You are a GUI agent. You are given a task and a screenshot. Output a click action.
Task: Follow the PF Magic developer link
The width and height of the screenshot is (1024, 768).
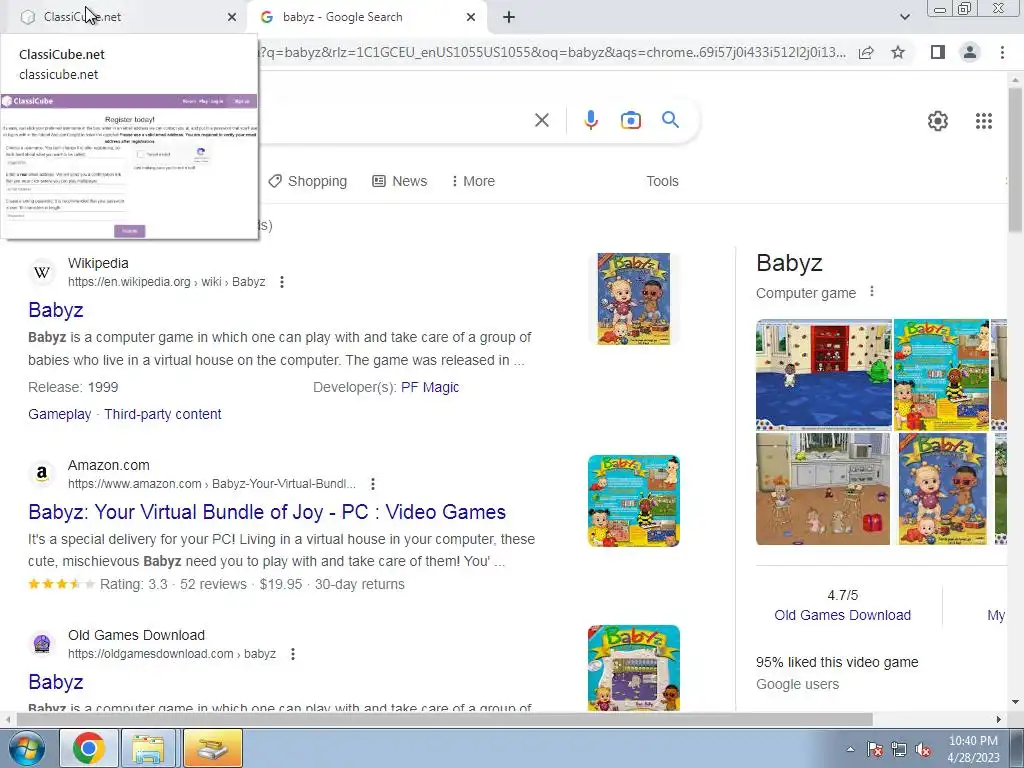pyautogui.click(x=430, y=387)
